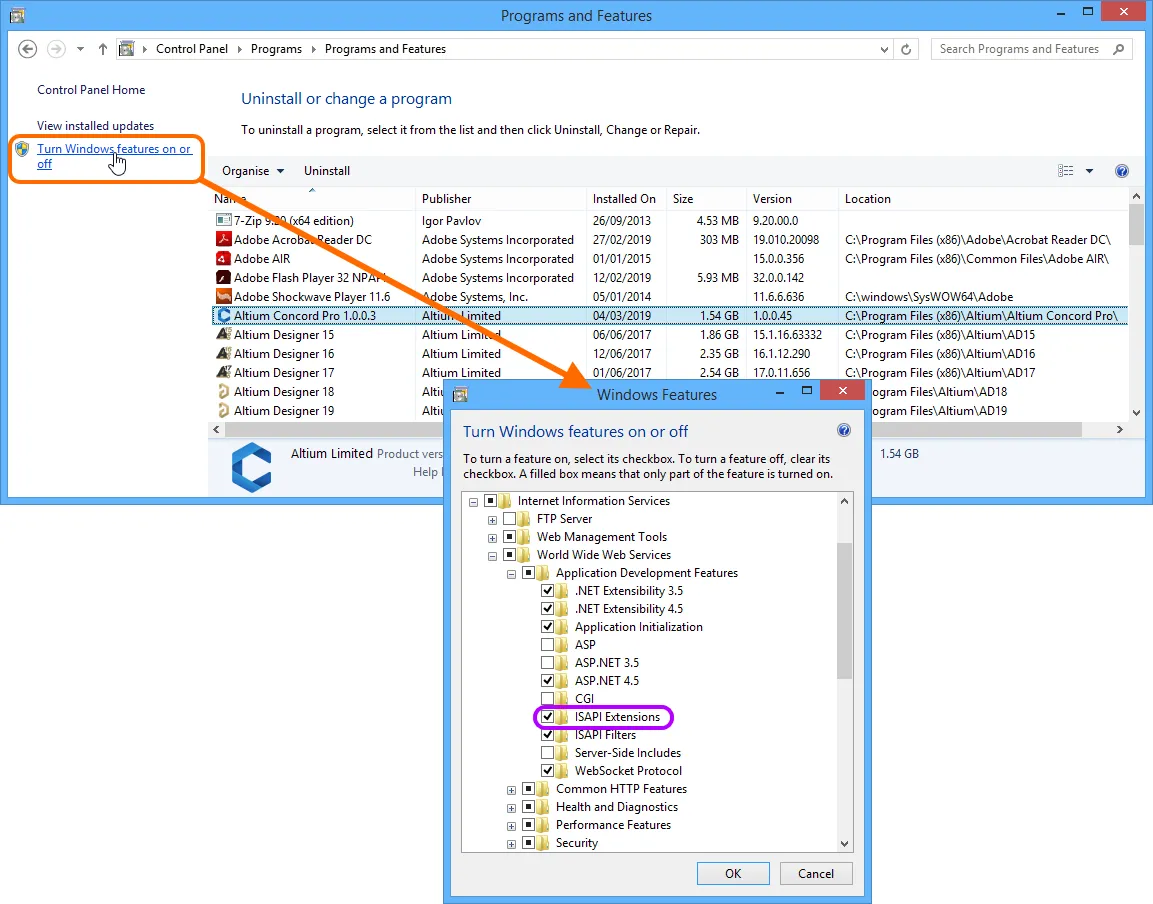Click Altium logo in details pane
Screen dimensions: 1153x904
tap(251, 467)
